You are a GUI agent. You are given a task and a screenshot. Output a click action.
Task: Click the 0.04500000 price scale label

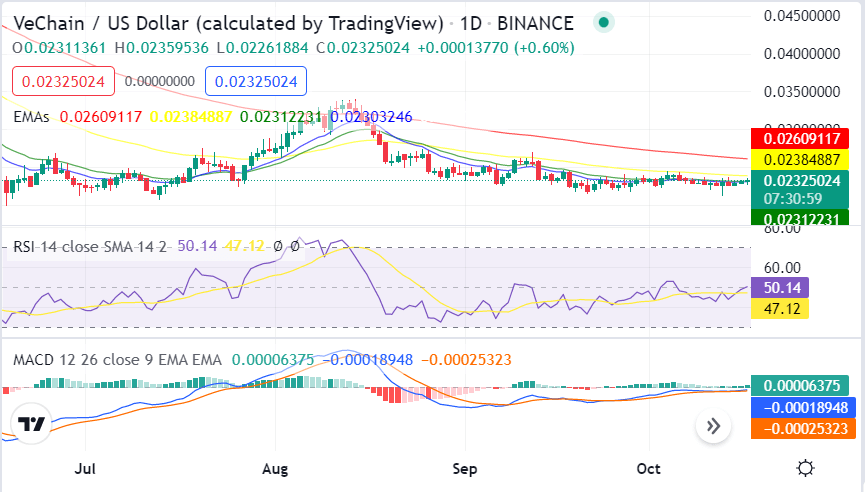pos(802,16)
